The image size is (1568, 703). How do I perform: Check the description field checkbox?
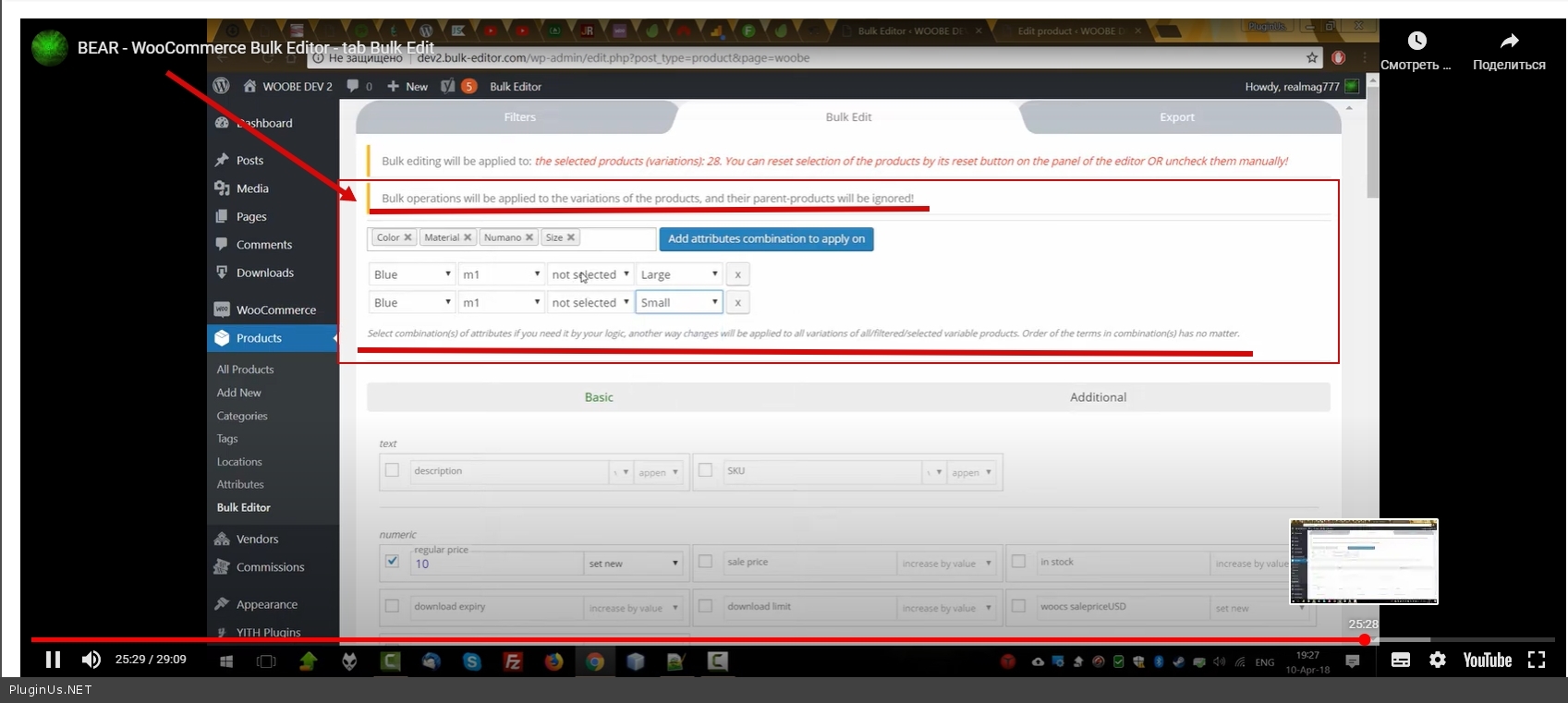(x=393, y=470)
